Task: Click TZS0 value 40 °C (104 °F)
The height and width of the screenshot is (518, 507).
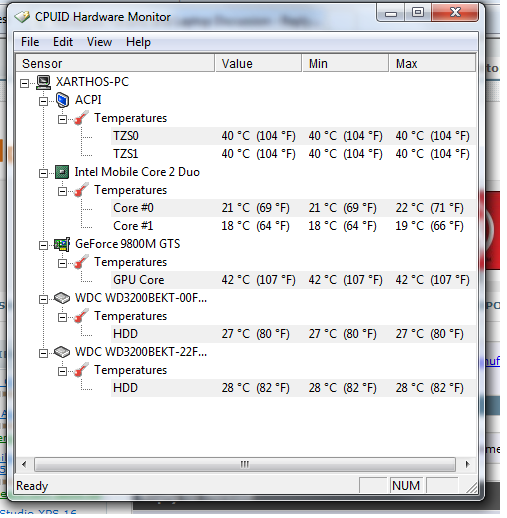Action: coord(258,136)
